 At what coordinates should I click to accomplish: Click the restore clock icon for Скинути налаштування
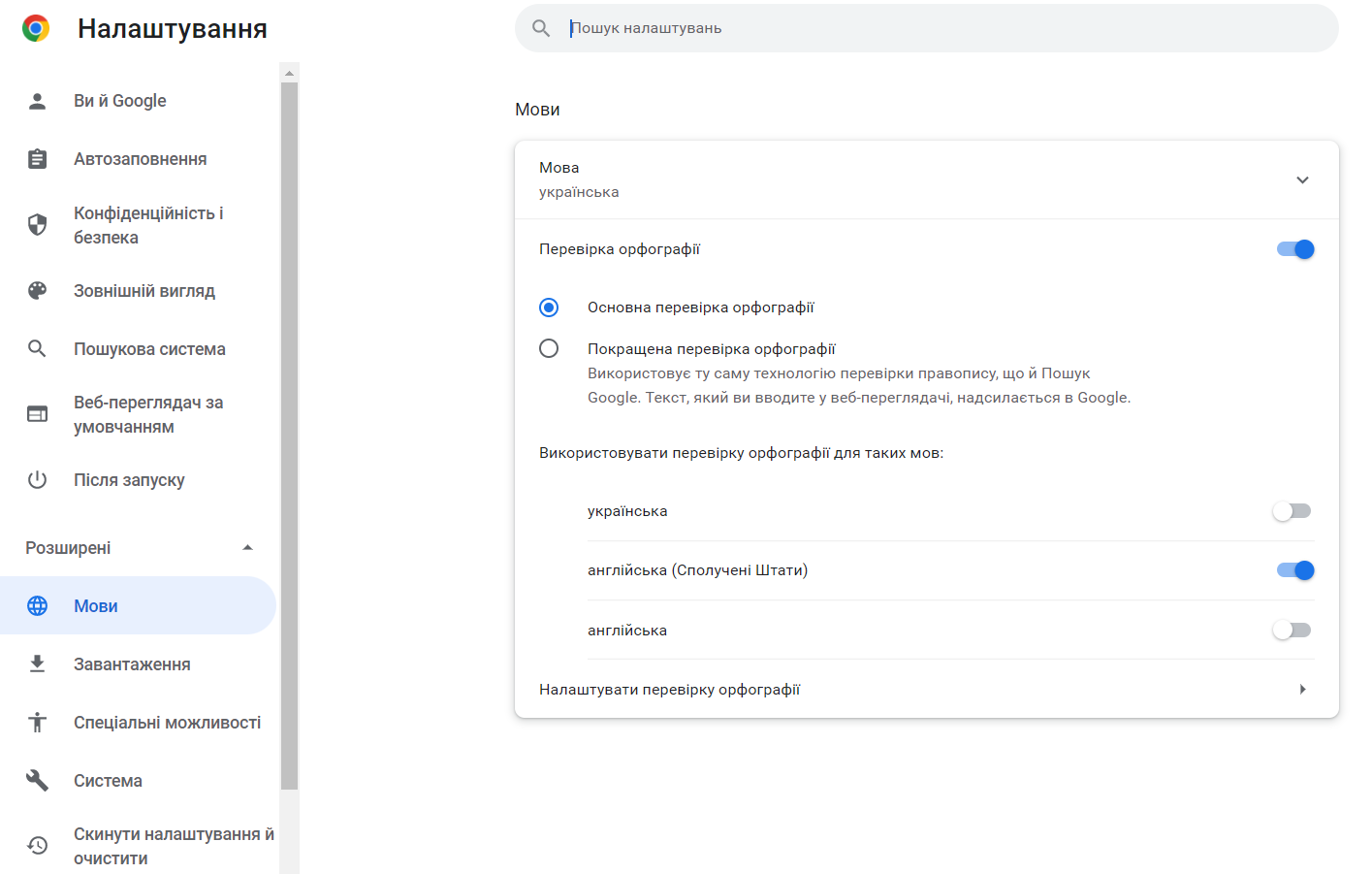[x=37, y=846]
